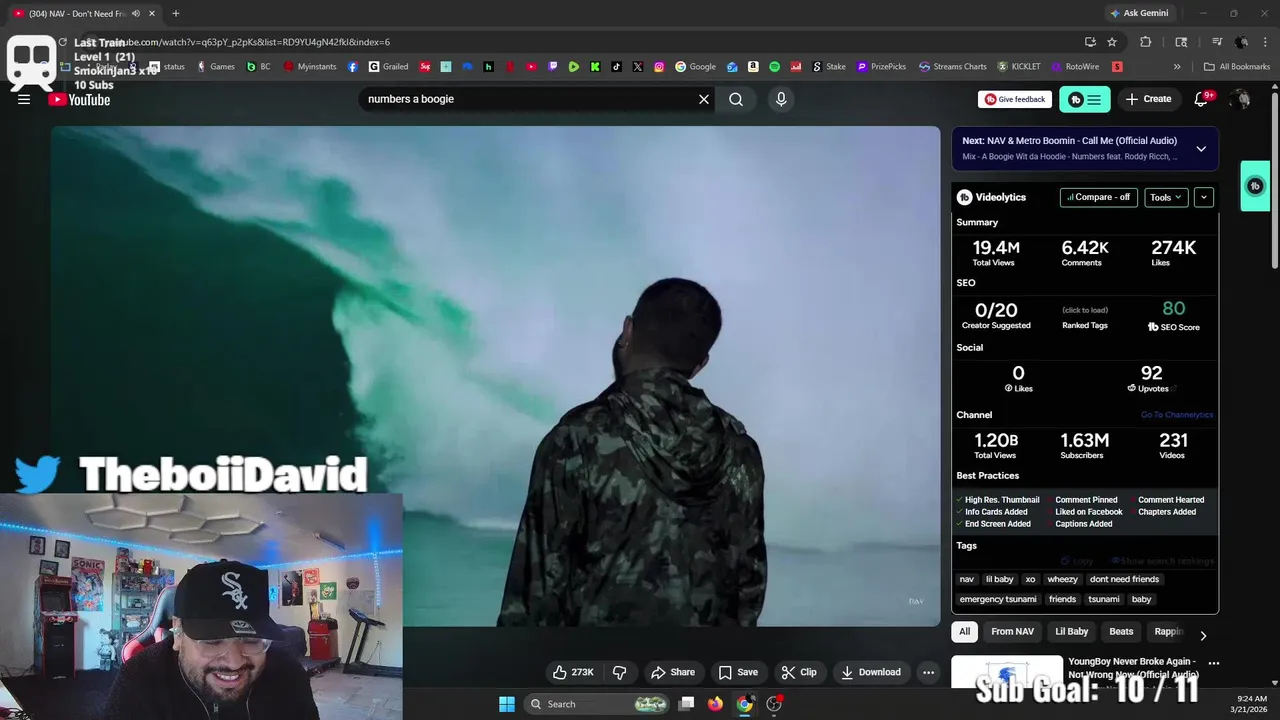Open the RotoWire bookmark
1280x720 pixels.
click(1074, 67)
